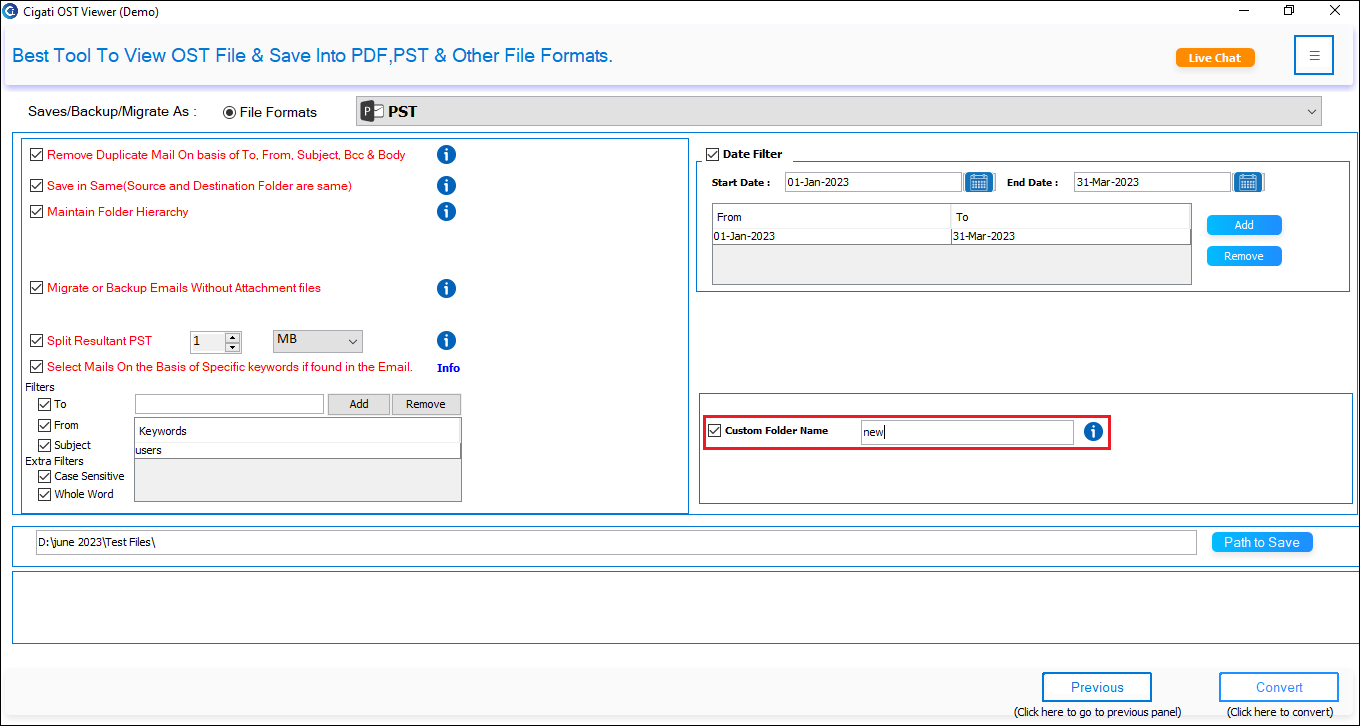The height and width of the screenshot is (726, 1360).
Task: Open the End Date calendar picker
Action: (1247, 182)
